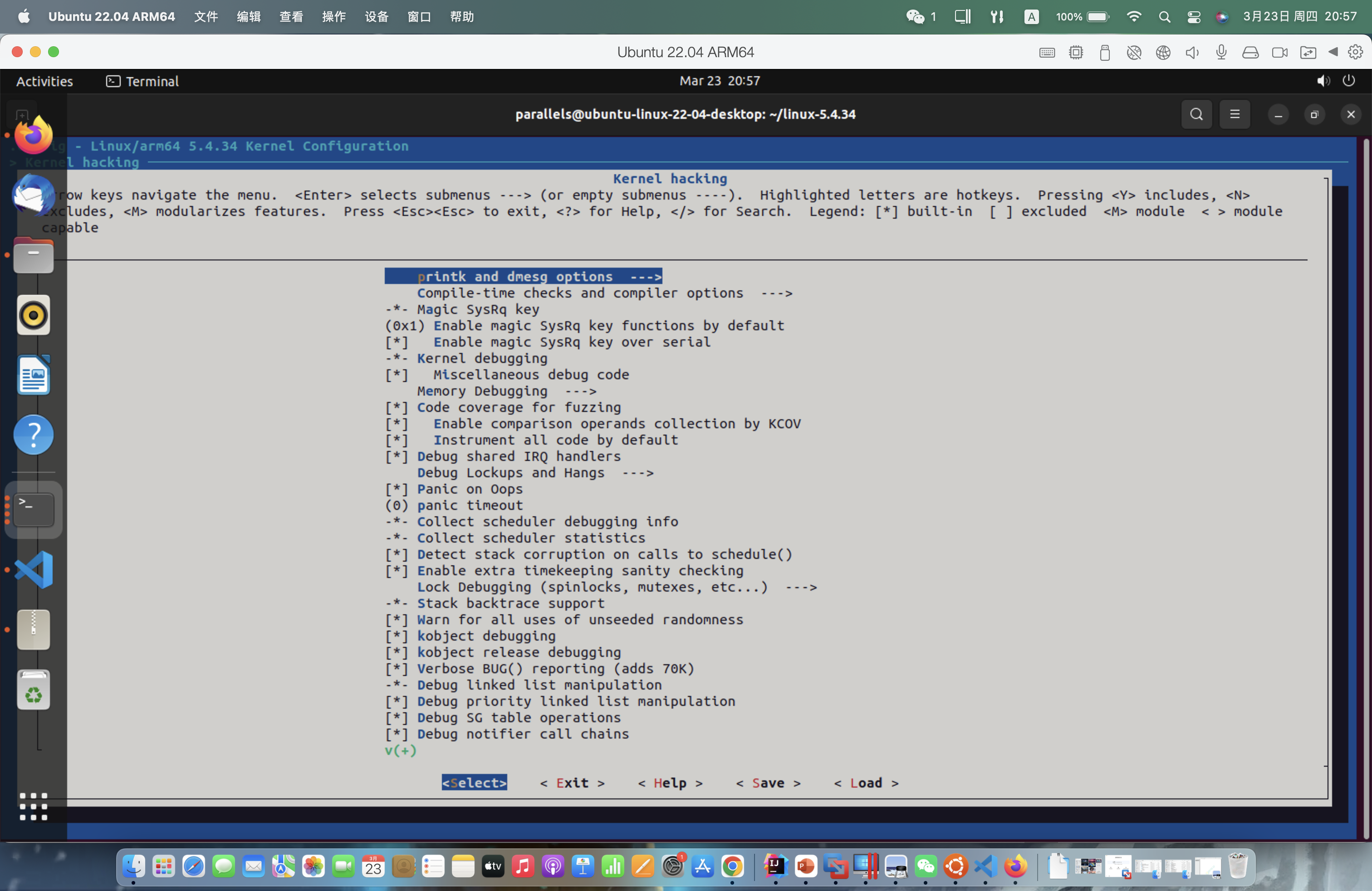Click Parallels camera device icon
The height and width of the screenshot is (891, 1372).
tap(1280, 53)
